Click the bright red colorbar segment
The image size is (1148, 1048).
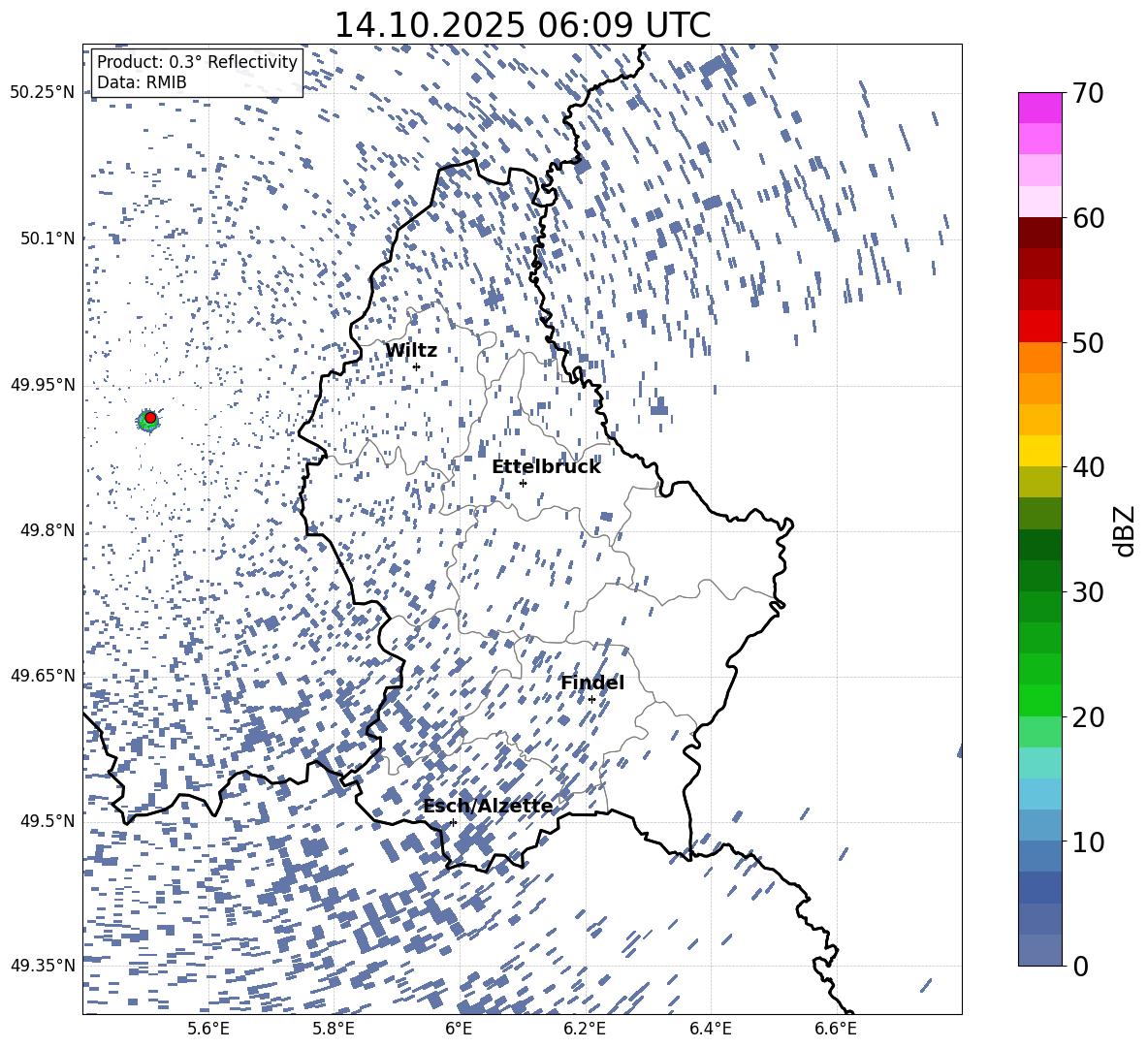point(1040,327)
